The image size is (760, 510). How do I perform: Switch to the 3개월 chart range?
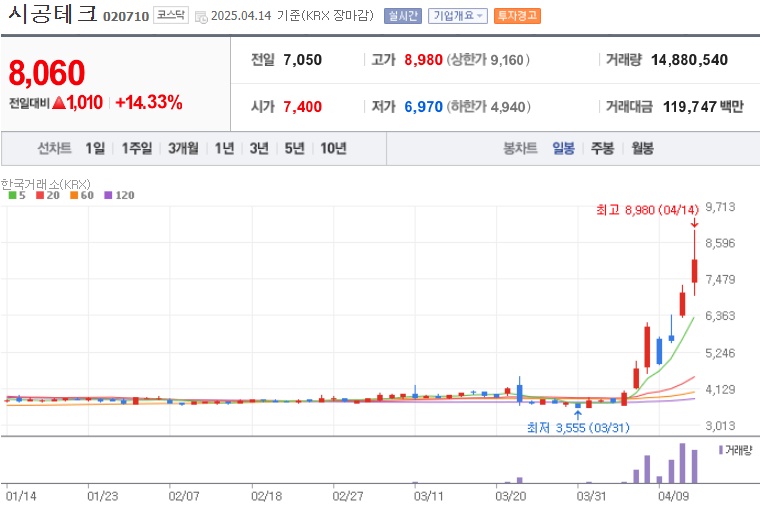[183, 148]
